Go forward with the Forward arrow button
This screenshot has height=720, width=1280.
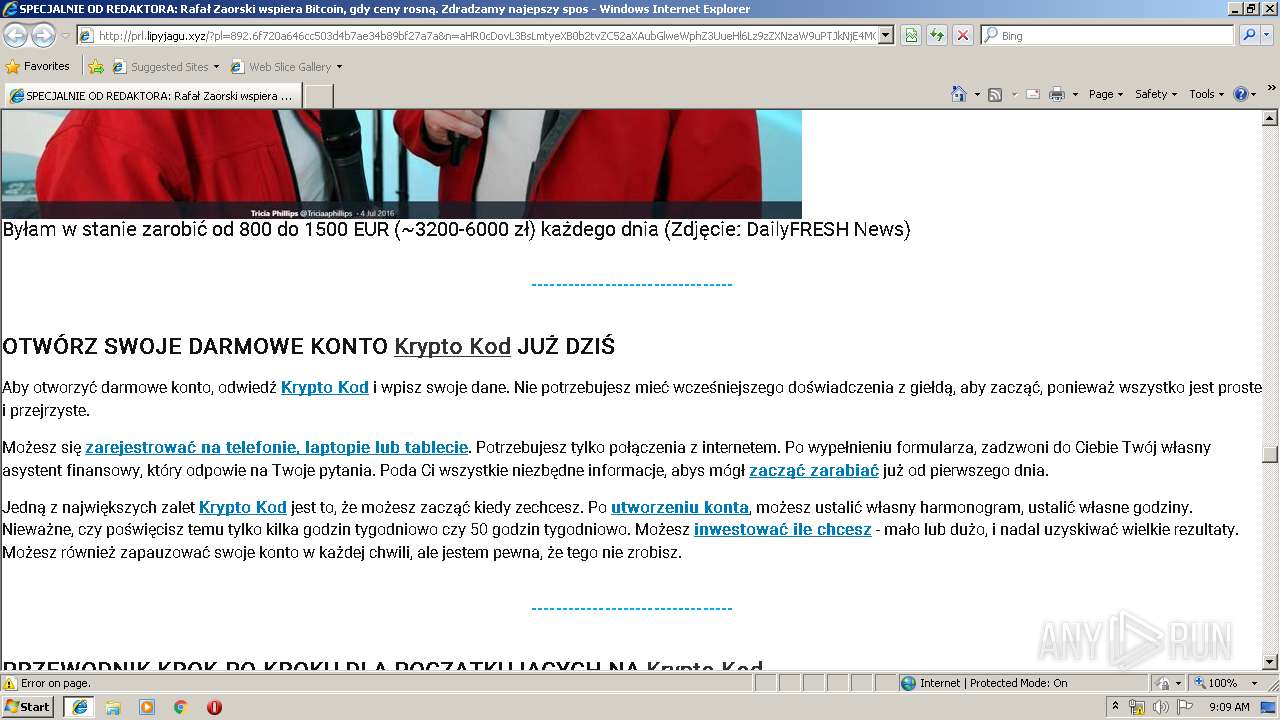coord(43,35)
